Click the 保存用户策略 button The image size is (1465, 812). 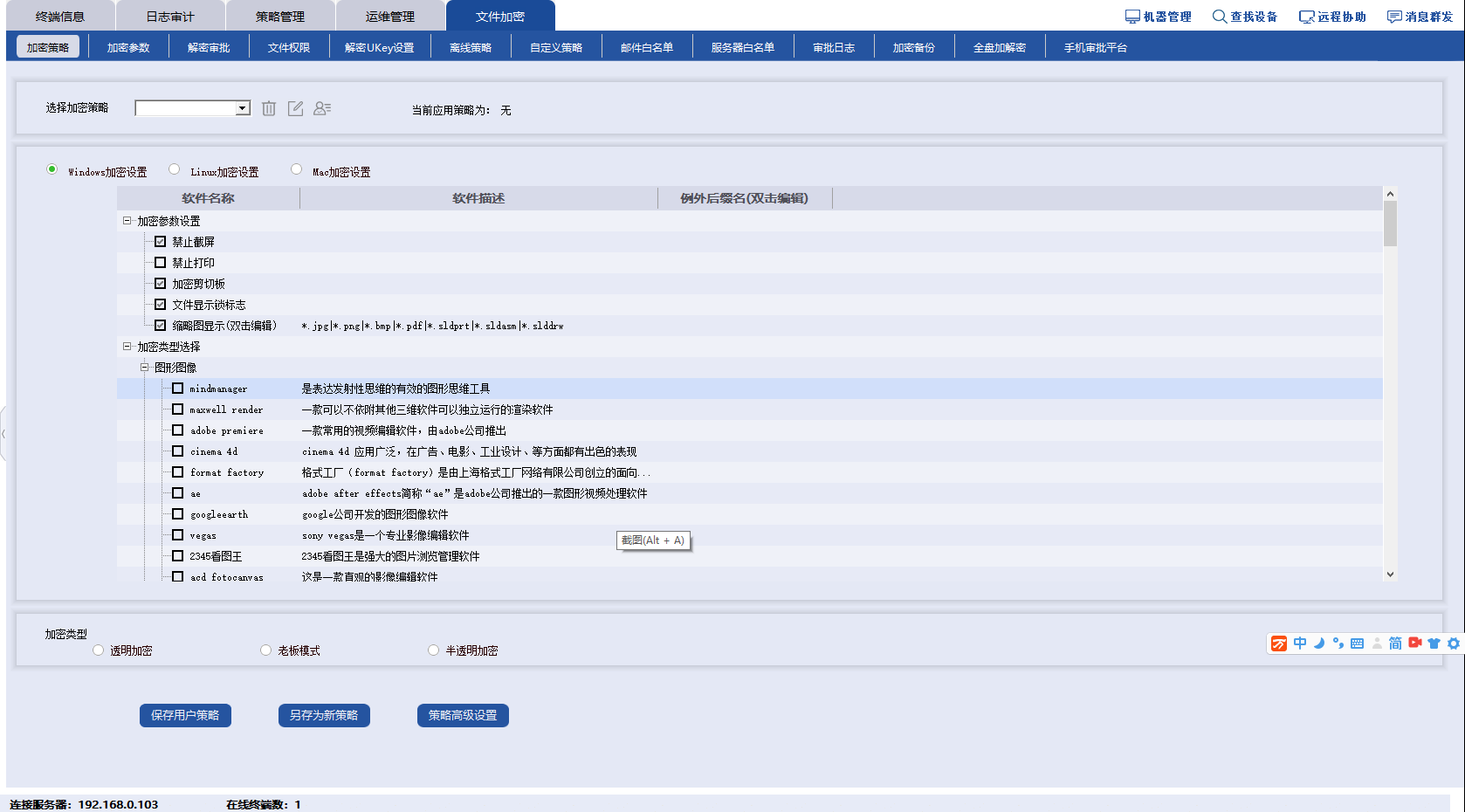click(x=185, y=715)
